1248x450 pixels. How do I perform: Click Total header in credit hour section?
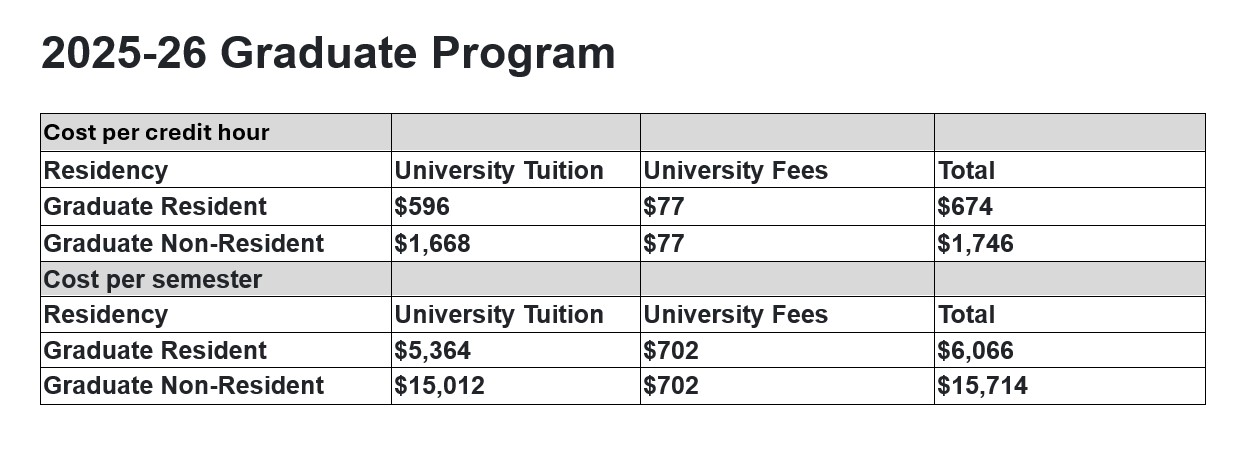tap(966, 170)
